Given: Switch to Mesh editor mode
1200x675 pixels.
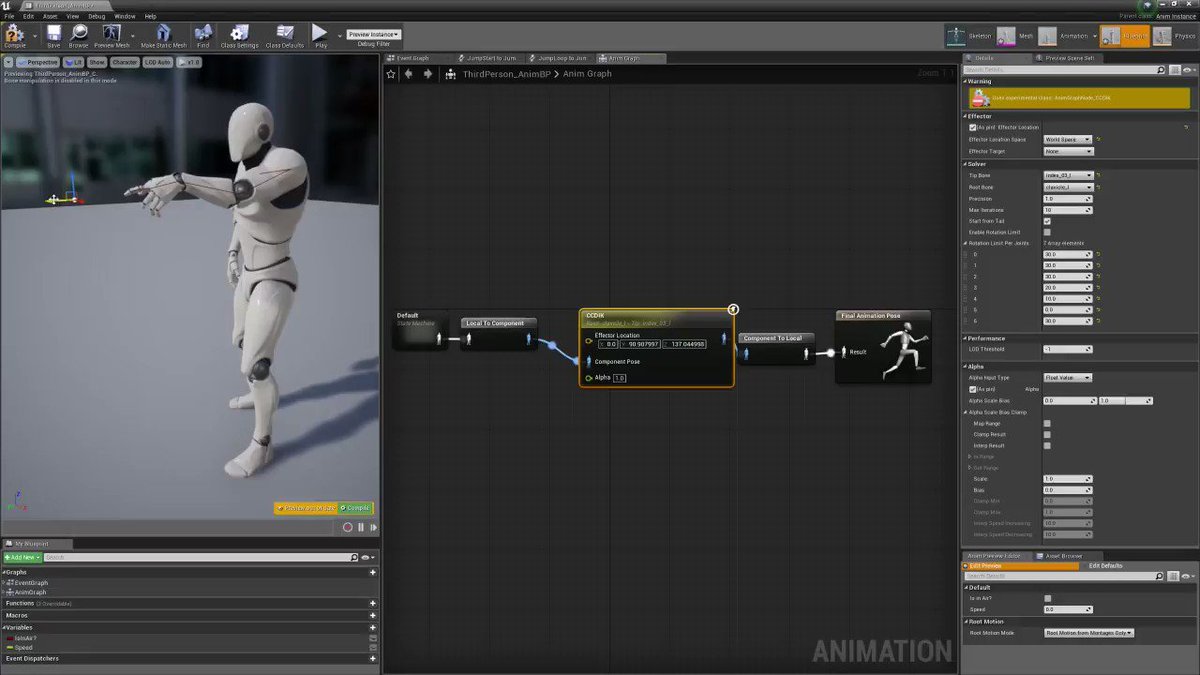Looking at the screenshot, I should 1016,36.
